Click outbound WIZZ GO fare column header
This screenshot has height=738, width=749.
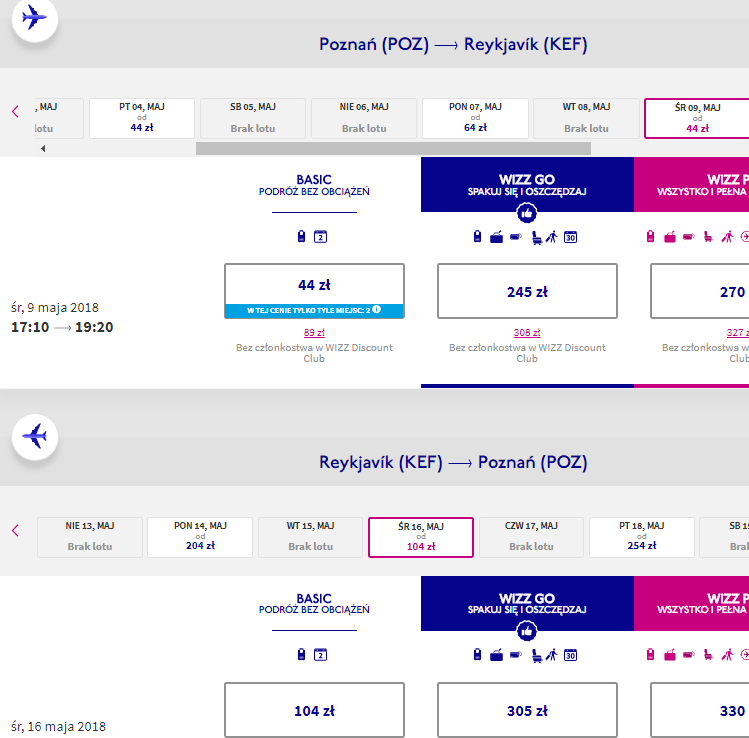(527, 185)
